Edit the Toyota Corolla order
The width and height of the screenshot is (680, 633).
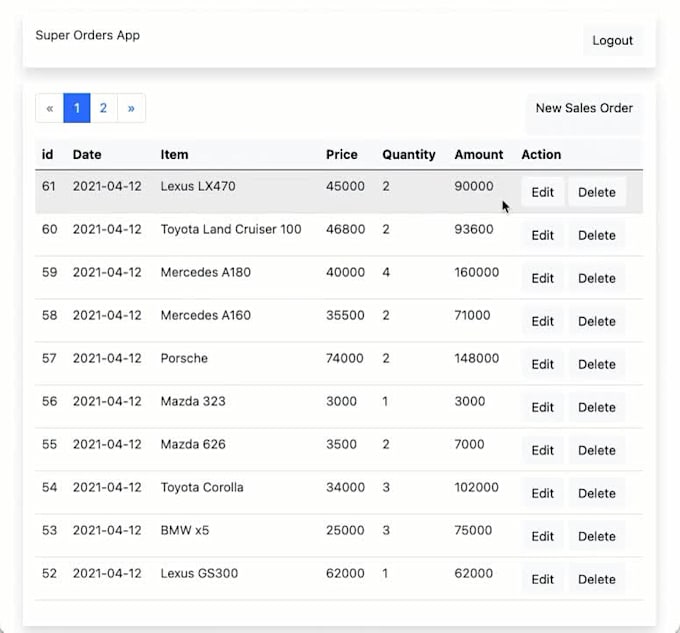coord(543,493)
